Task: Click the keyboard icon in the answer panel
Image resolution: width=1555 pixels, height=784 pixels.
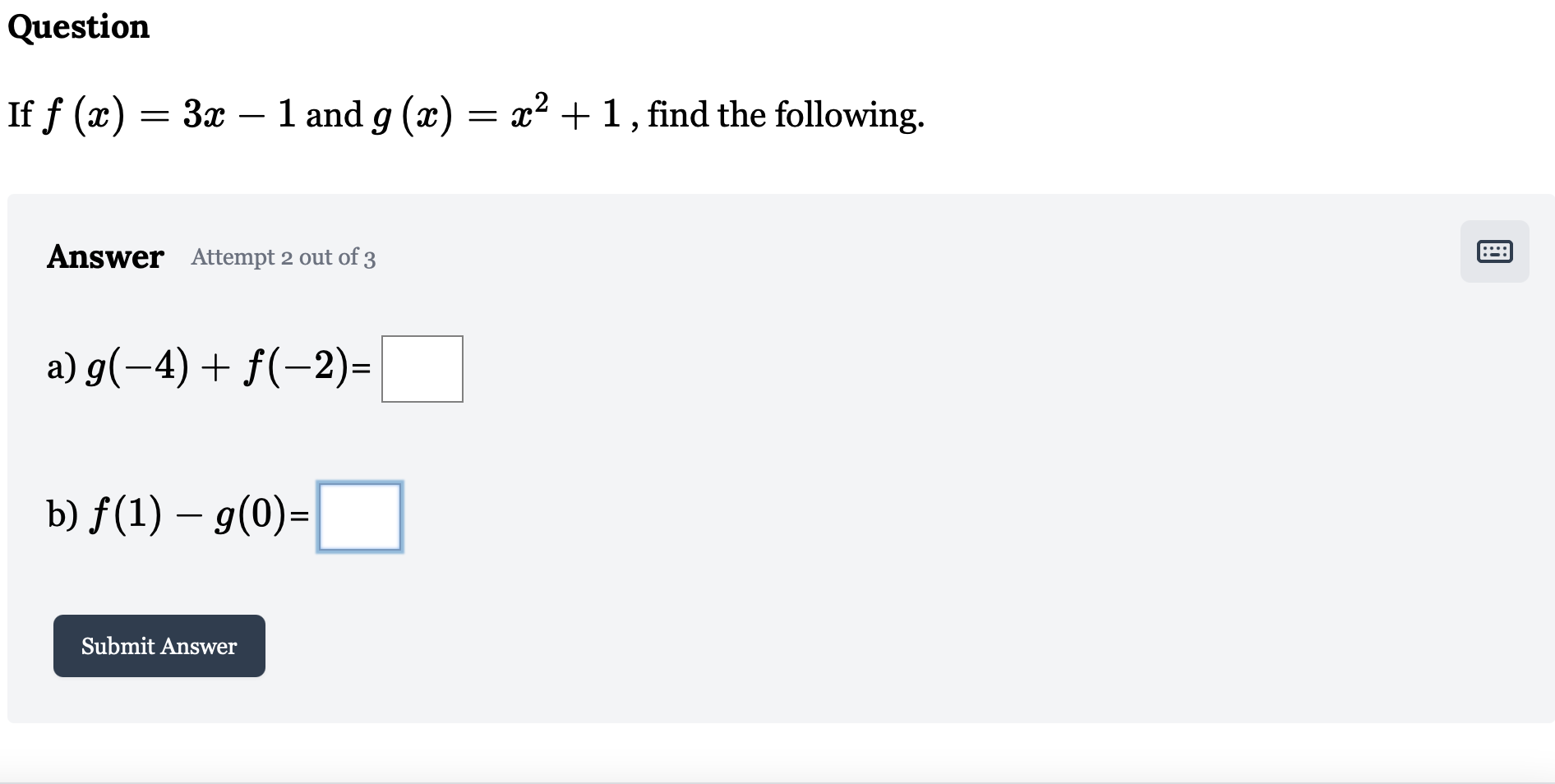Action: [x=1494, y=251]
